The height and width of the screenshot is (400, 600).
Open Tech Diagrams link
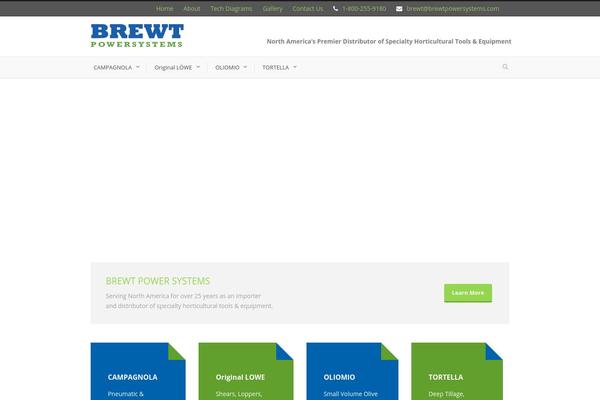pyautogui.click(x=231, y=8)
